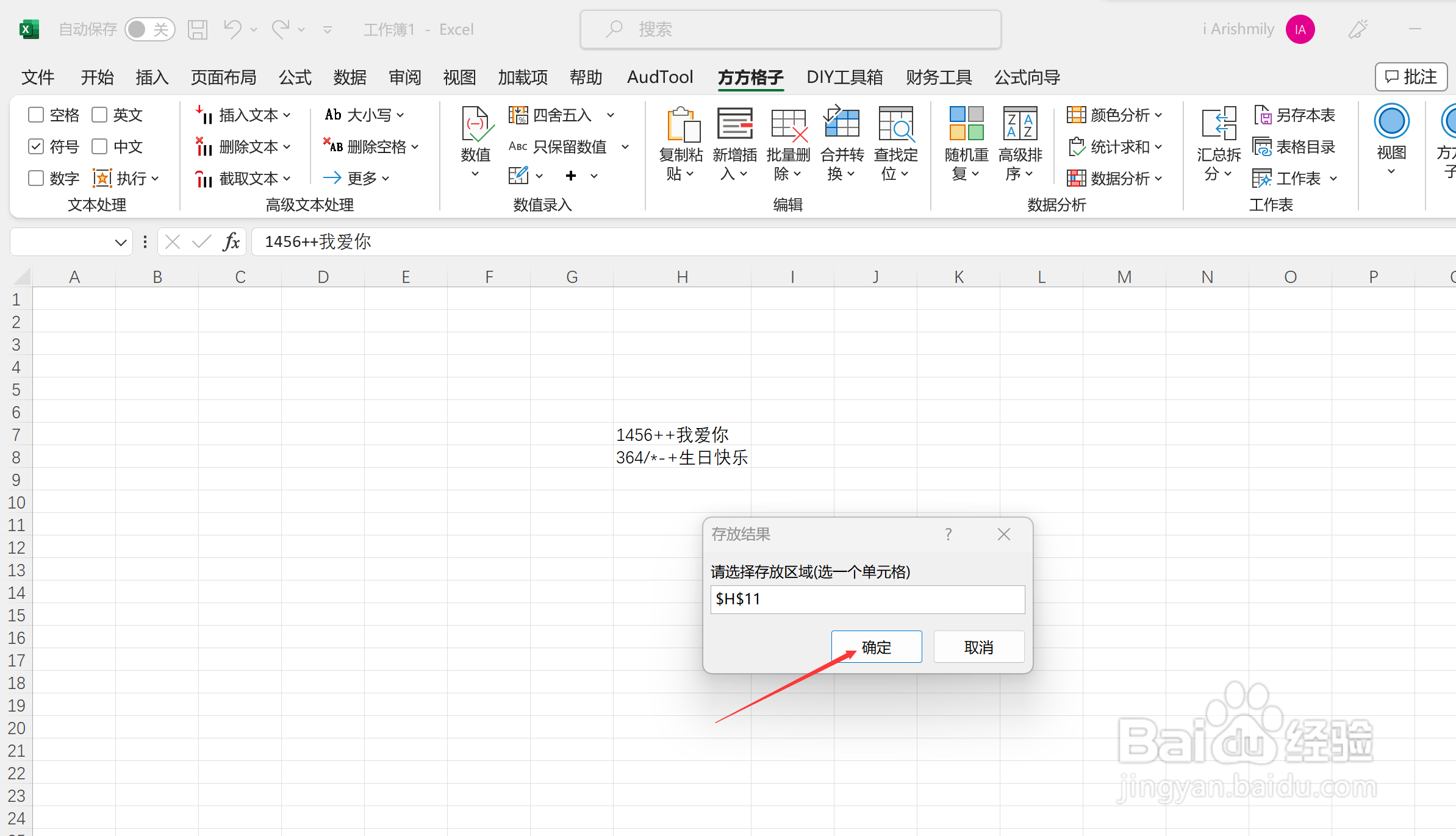Click the Redo arrow icon
This screenshot has height=836, width=1456.
tap(281, 29)
